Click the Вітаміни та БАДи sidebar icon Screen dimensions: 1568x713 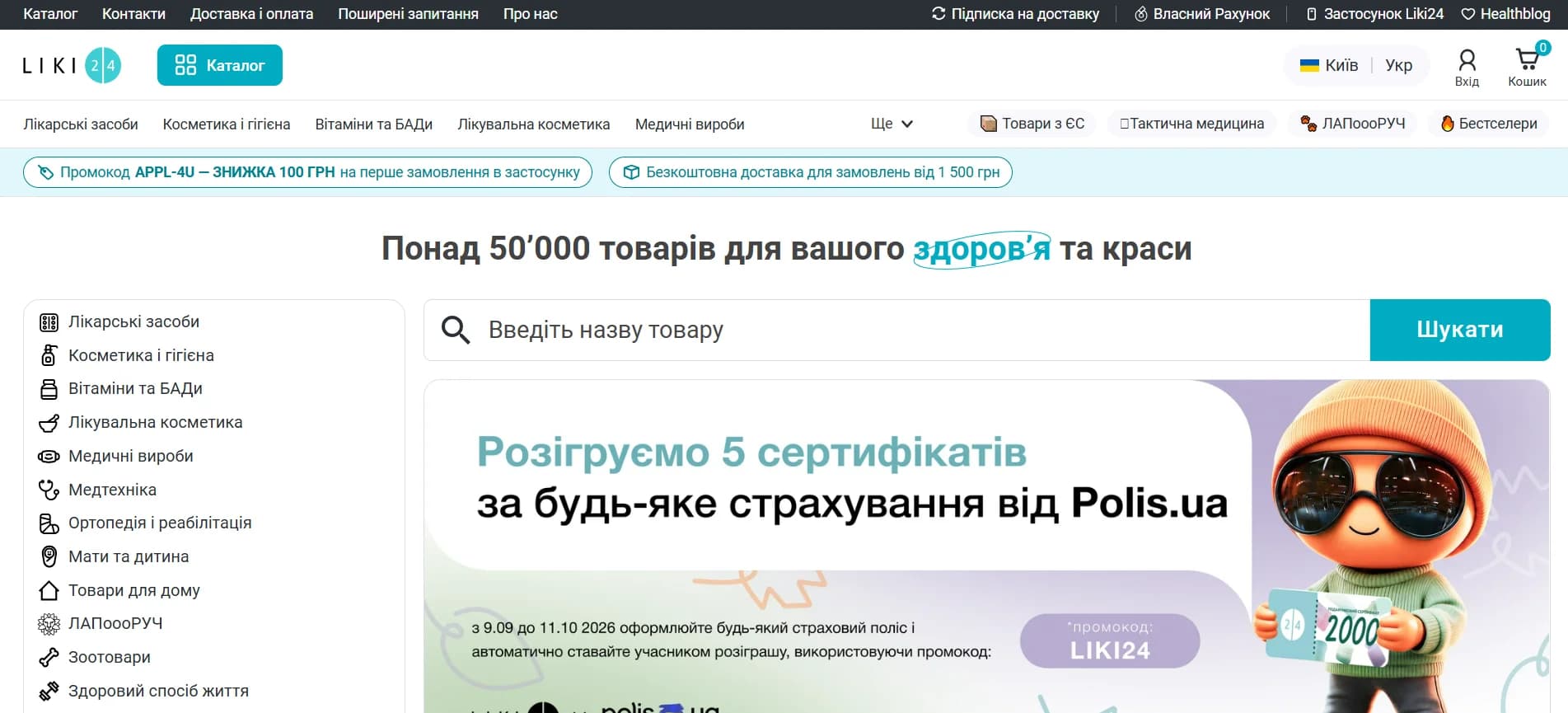pyautogui.click(x=49, y=389)
